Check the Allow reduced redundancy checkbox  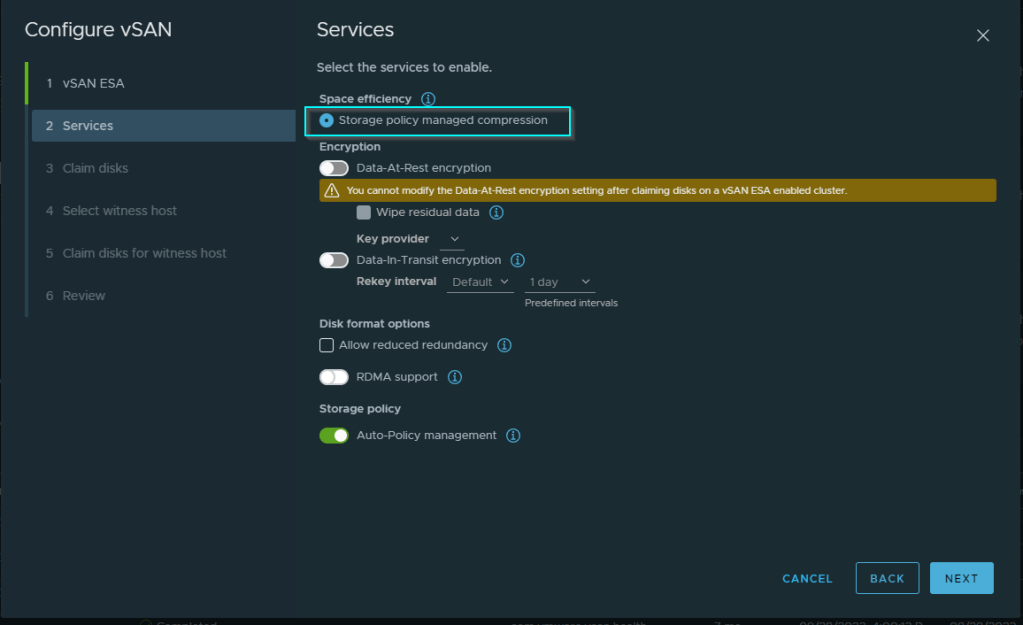(x=326, y=345)
